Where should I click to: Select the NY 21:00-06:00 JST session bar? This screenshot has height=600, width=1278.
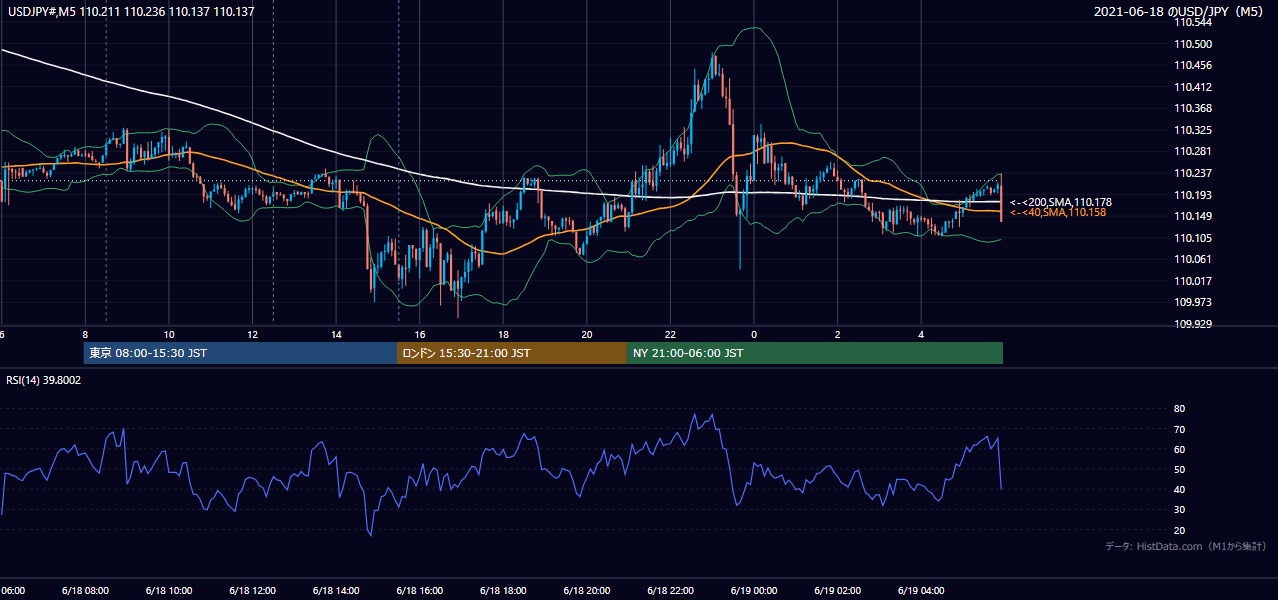click(815, 353)
